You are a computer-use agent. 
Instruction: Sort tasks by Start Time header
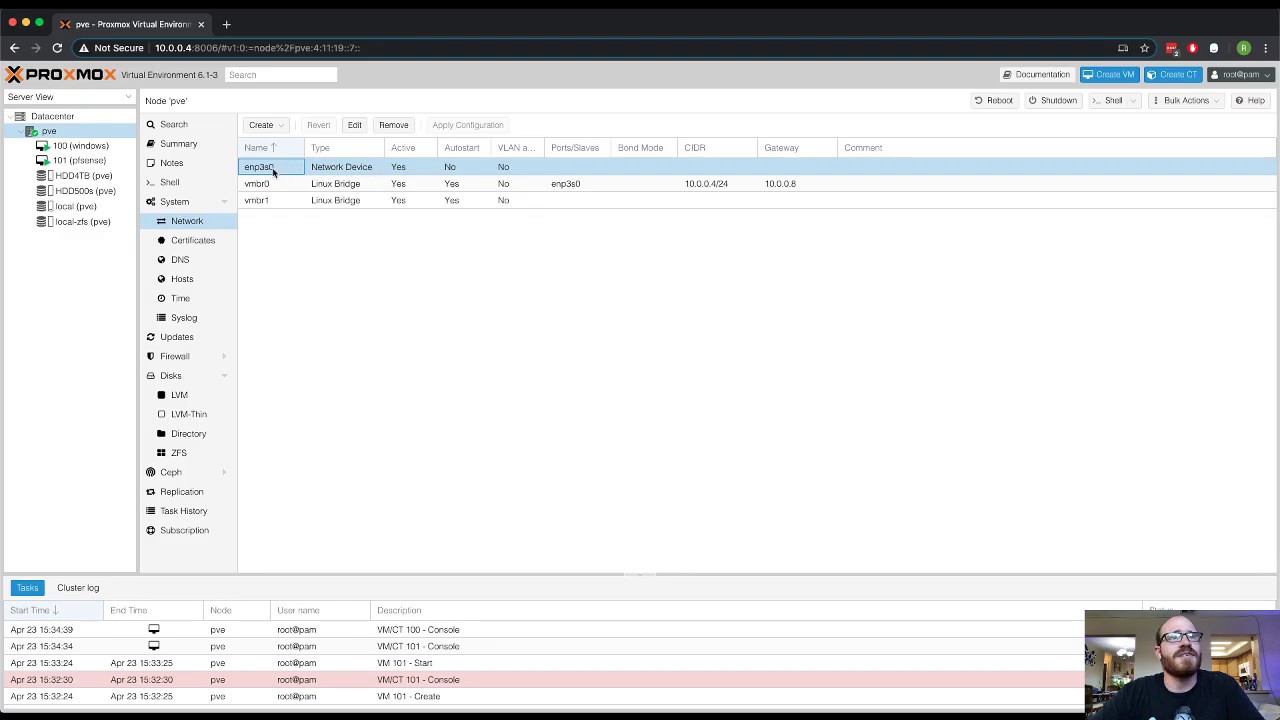point(52,611)
